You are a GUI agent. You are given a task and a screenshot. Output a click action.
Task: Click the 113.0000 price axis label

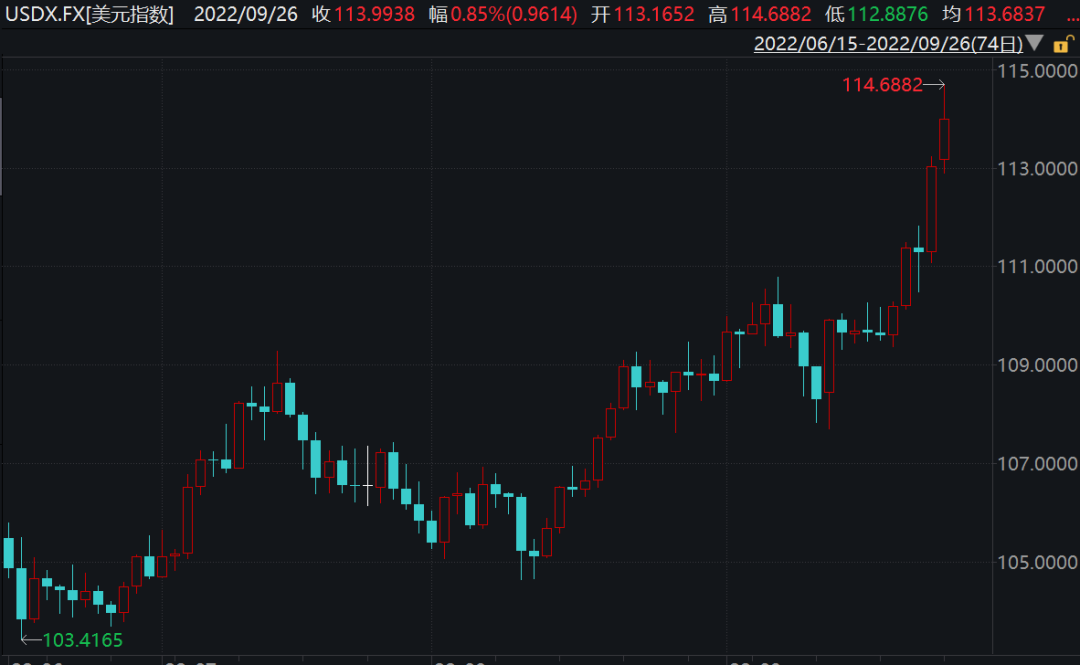[1037, 169]
